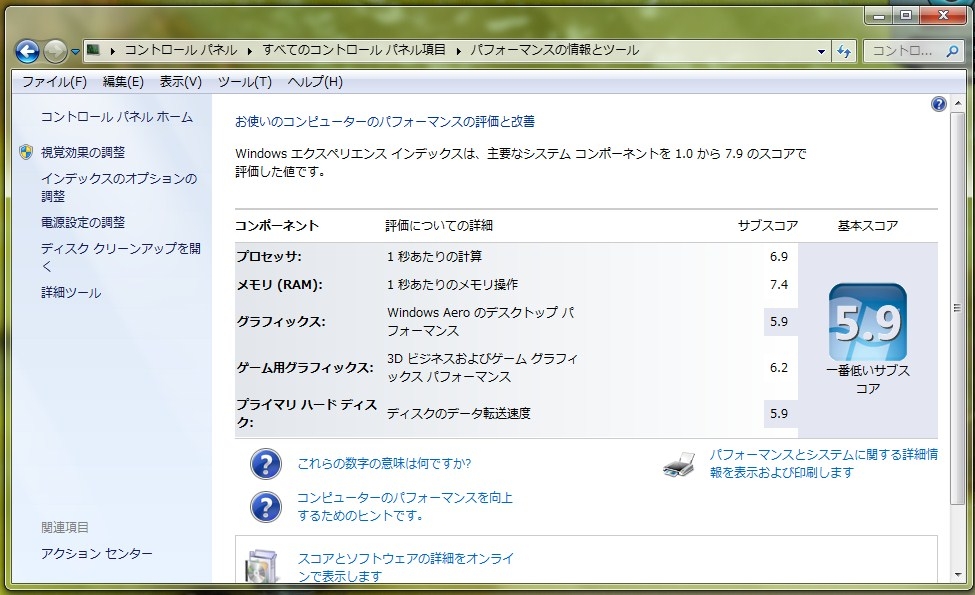Open recent pages dropdown beside navigation buttons
Screen dimensions: 975x595
(76, 52)
